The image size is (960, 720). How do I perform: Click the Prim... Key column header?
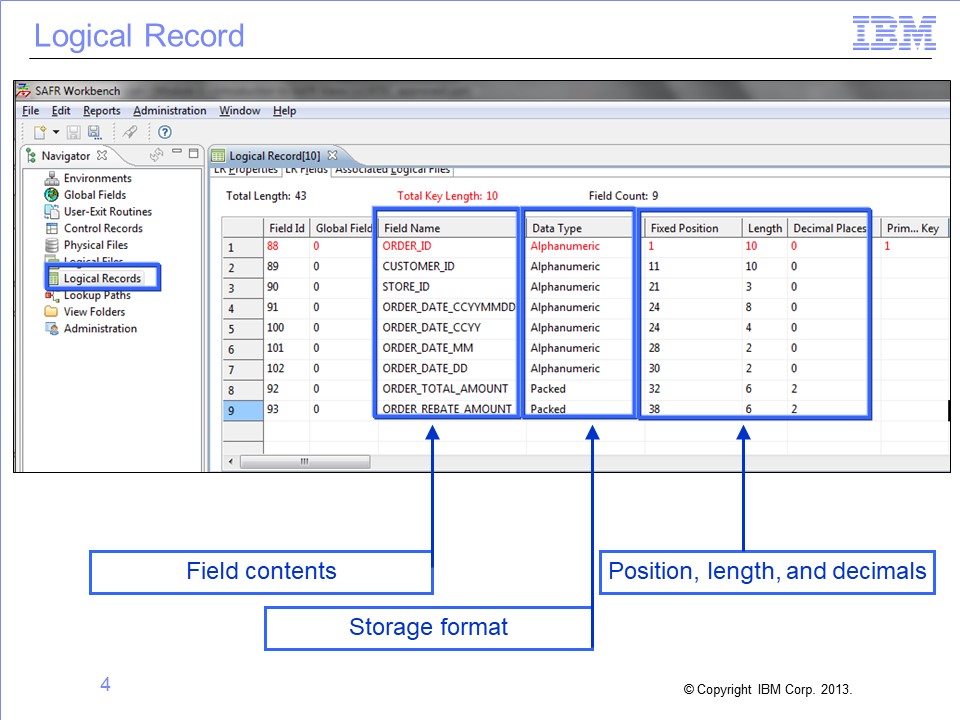(913, 228)
